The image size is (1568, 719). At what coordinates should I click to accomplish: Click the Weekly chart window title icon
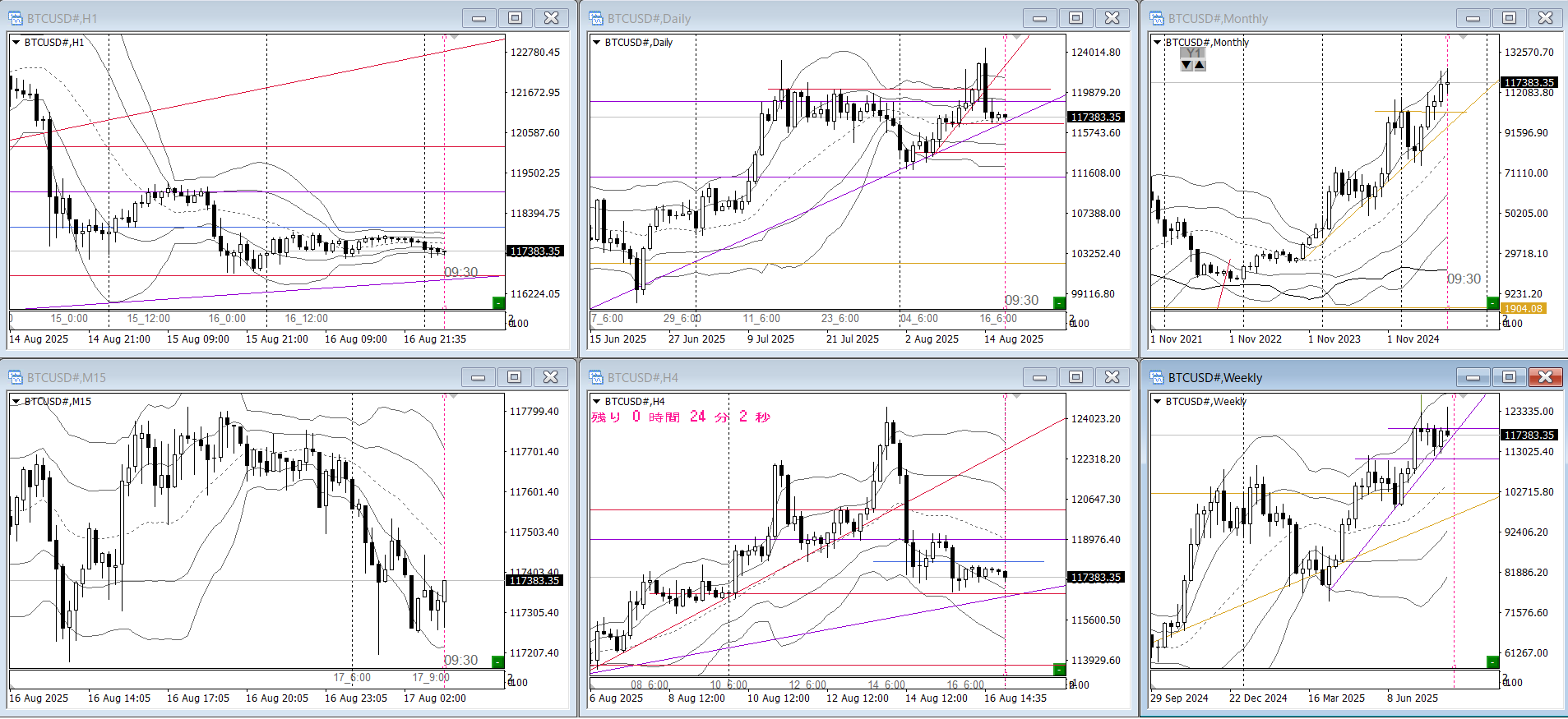pos(1157,377)
